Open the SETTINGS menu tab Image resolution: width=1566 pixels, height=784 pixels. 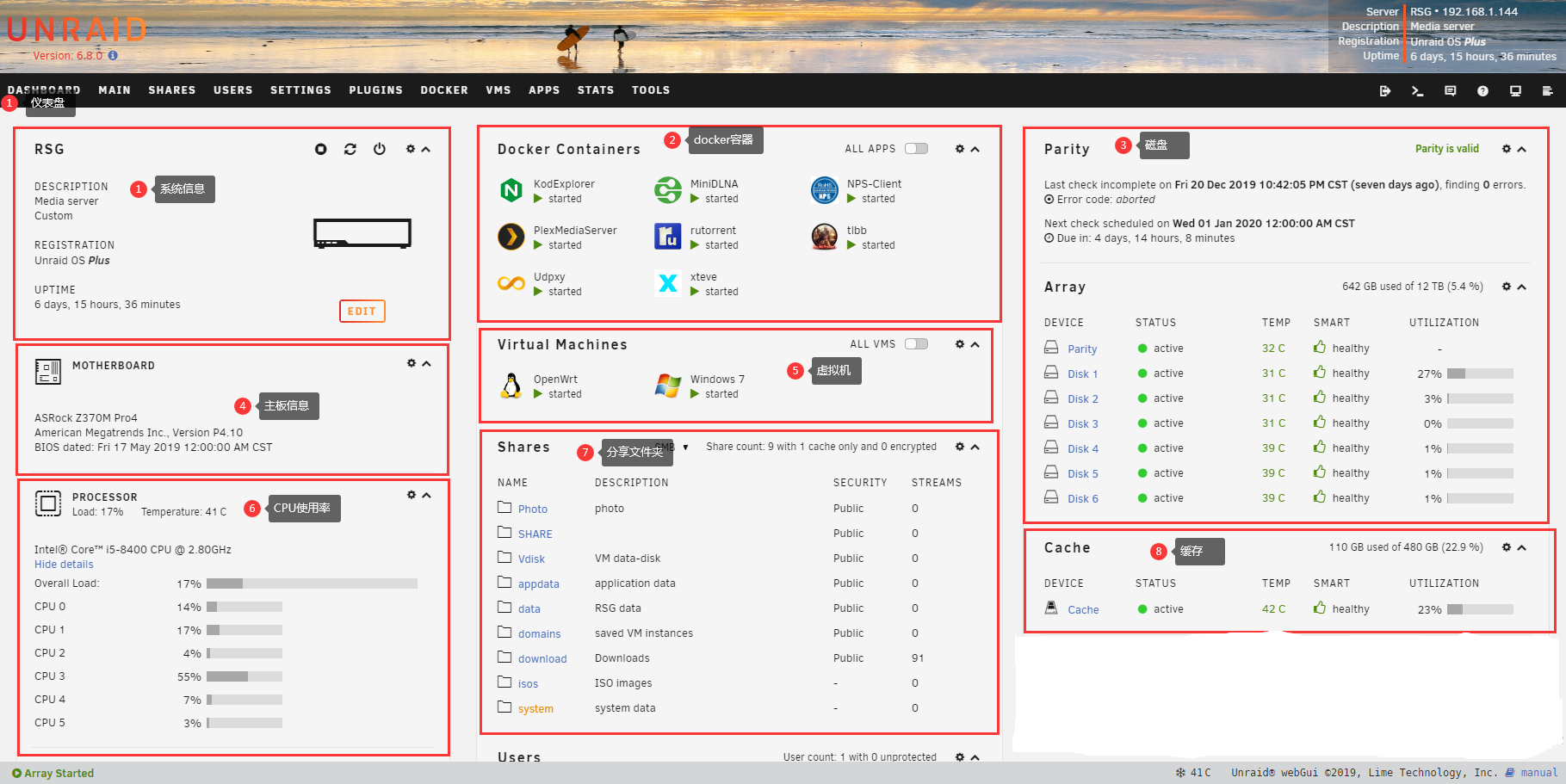click(300, 90)
